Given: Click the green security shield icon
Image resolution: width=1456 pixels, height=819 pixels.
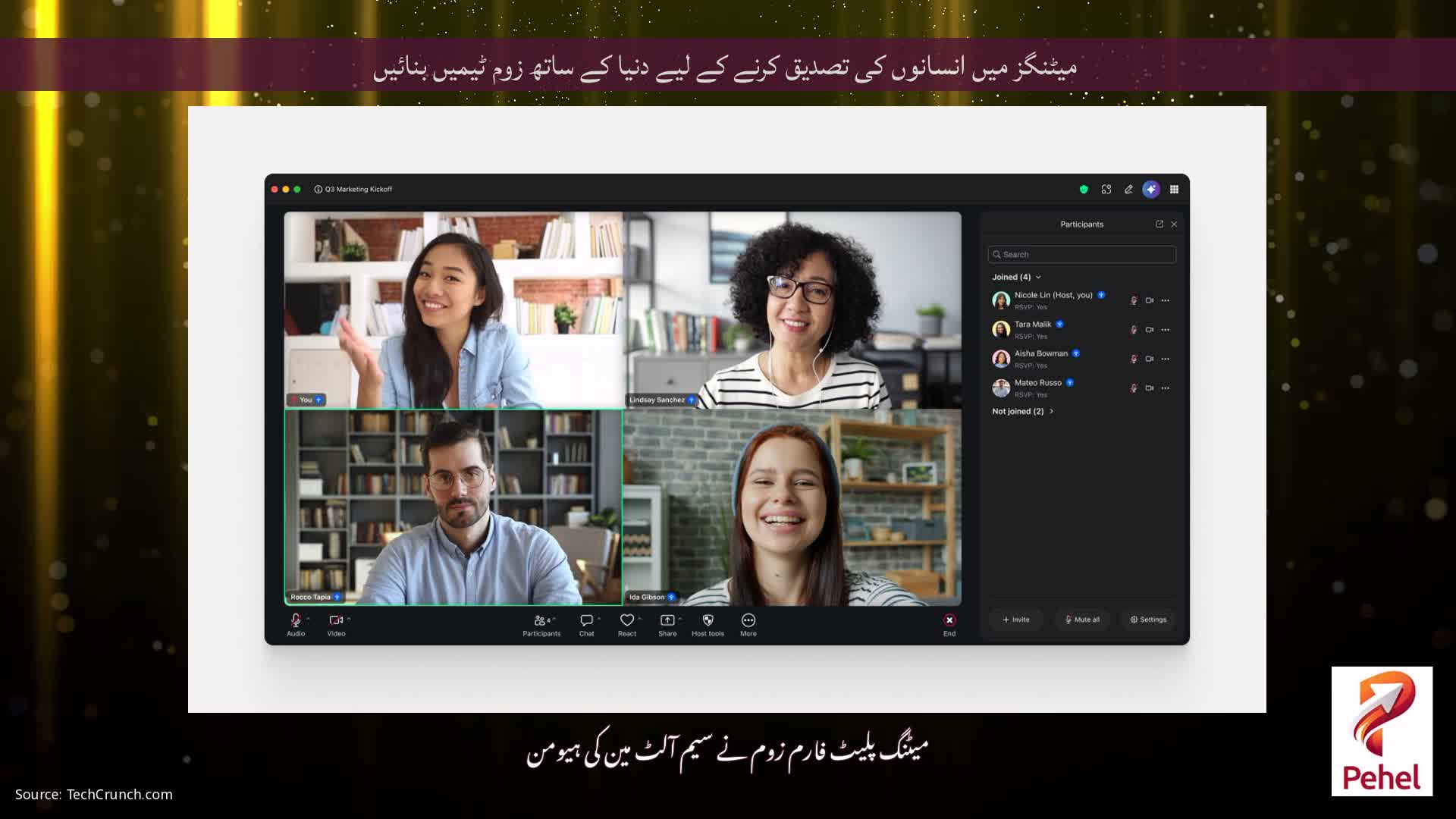Looking at the screenshot, I should tap(1084, 189).
